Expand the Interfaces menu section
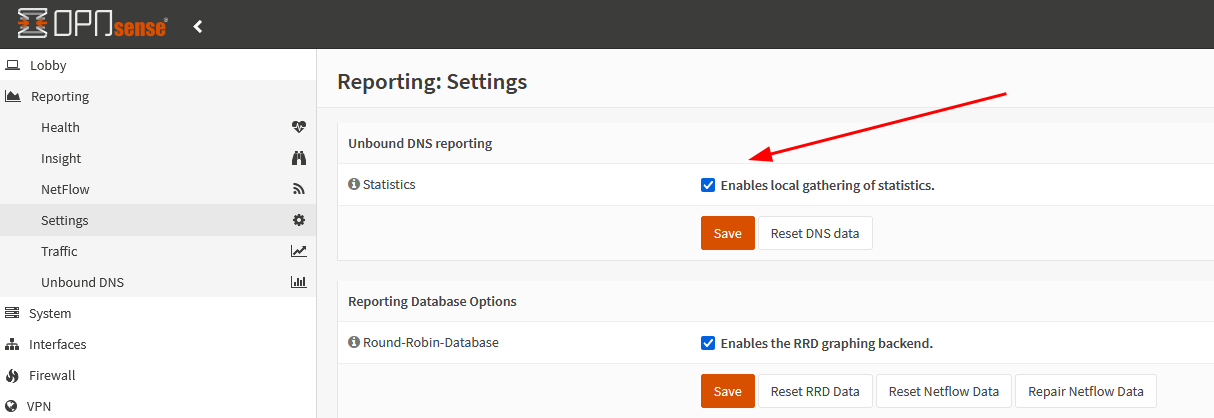Image resolution: width=1214 pixels, height=418 pixels. click(57, 344)
